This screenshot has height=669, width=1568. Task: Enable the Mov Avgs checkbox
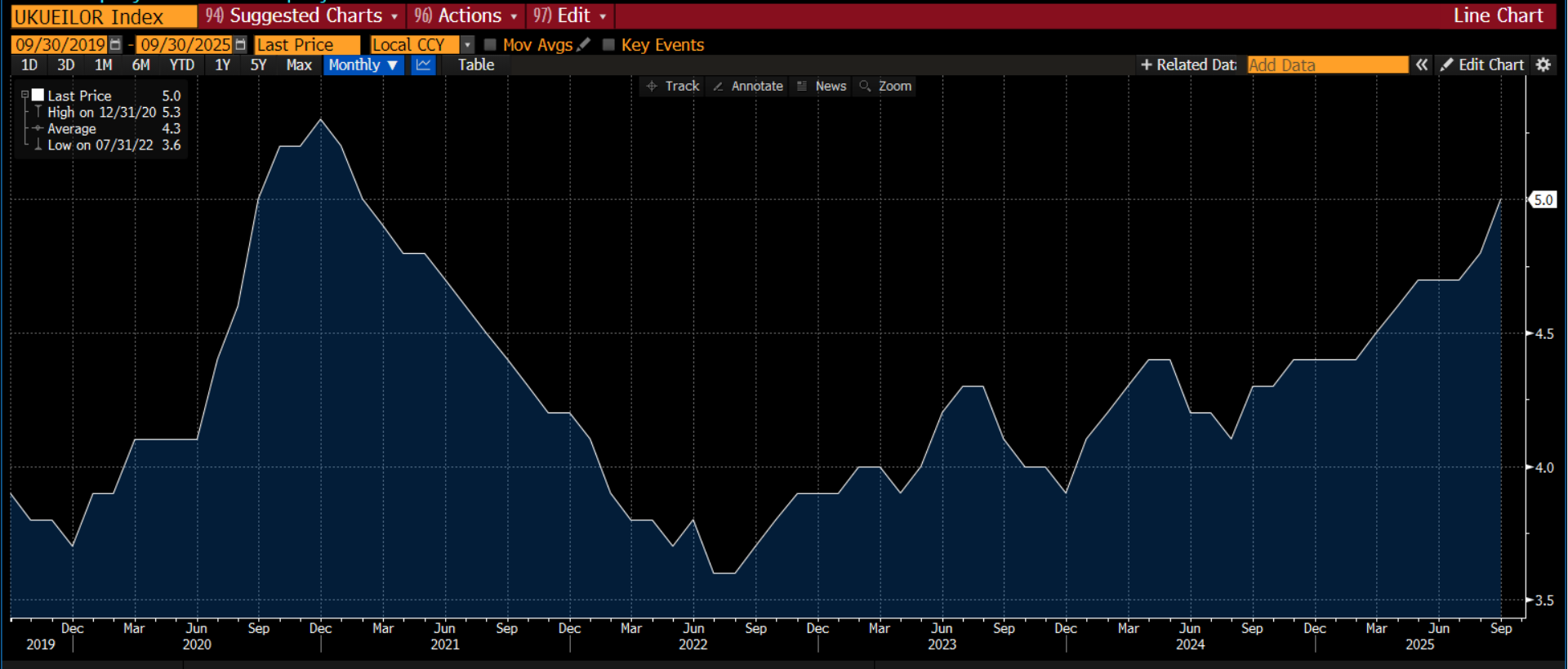pos(490,45)
